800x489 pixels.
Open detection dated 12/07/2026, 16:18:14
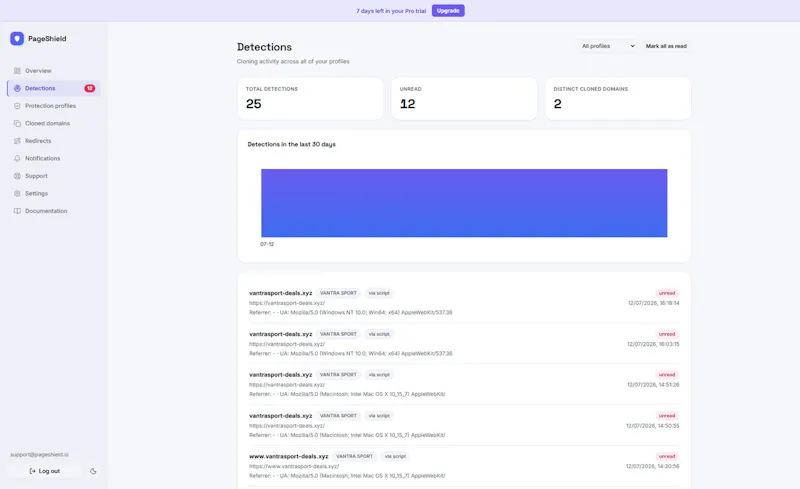tap(464, 303)
